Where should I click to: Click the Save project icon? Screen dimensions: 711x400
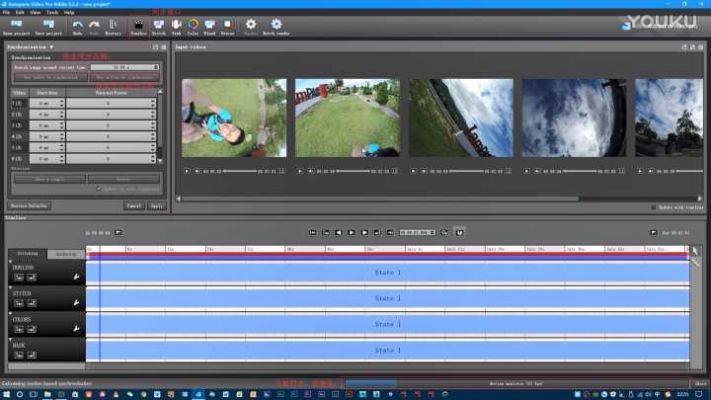pyautogui.click(x=48, y=25)
